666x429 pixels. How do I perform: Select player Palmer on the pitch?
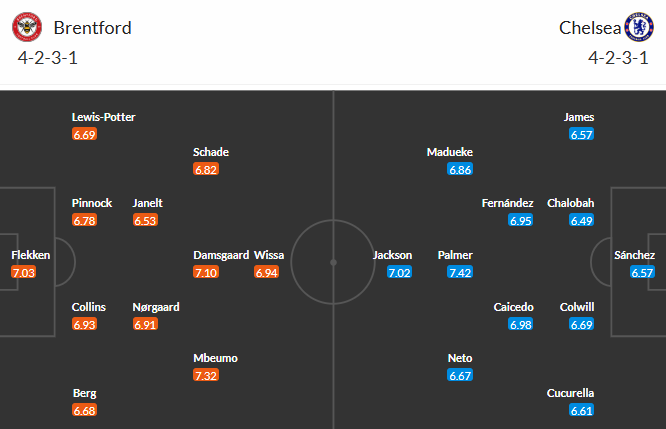[x=455, y=255]
